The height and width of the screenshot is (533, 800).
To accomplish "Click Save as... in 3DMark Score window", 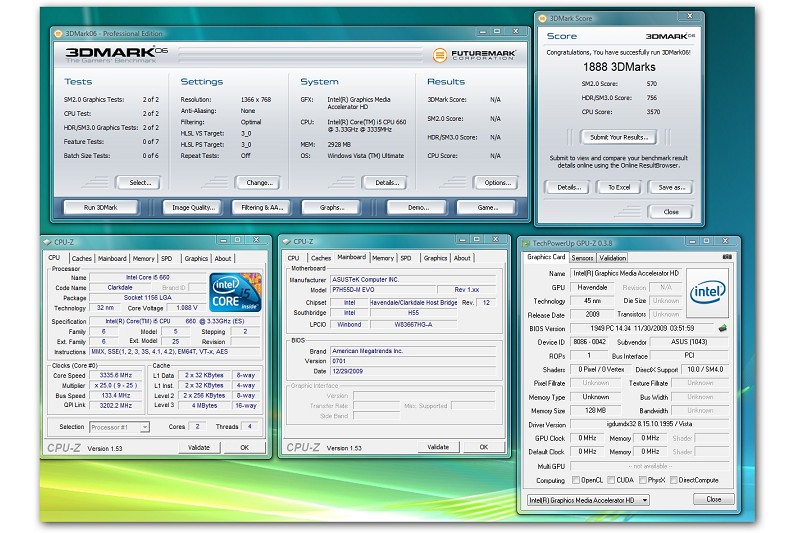I will click(x=670, y=187).
